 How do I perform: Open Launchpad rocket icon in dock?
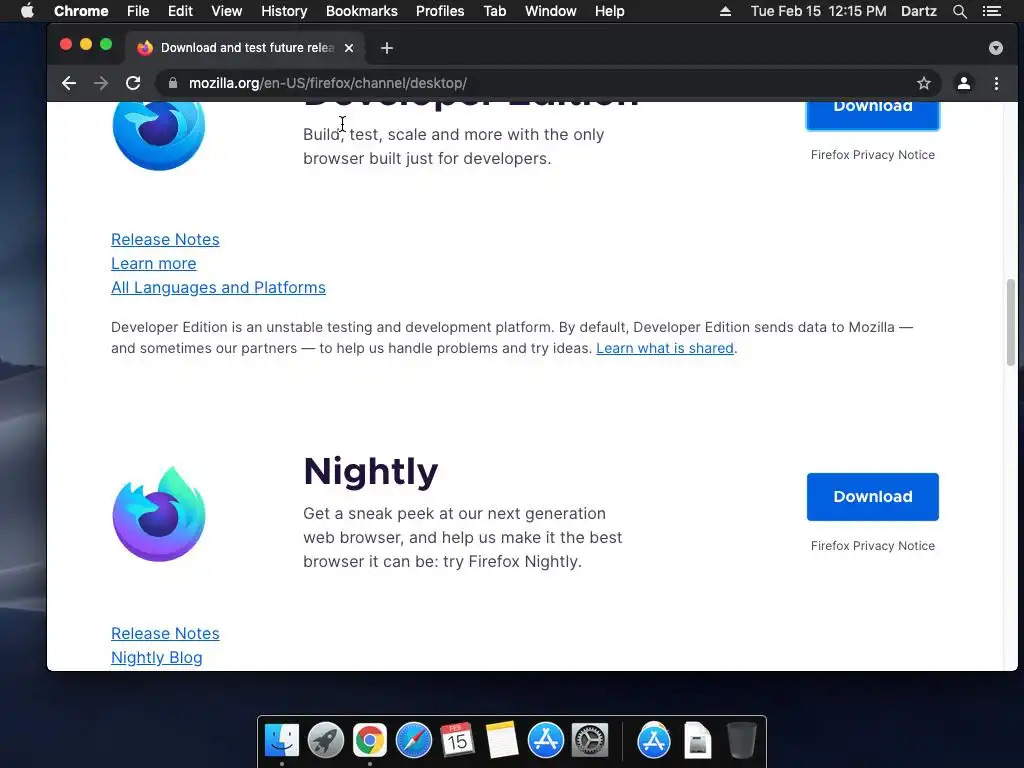[326, 740]
